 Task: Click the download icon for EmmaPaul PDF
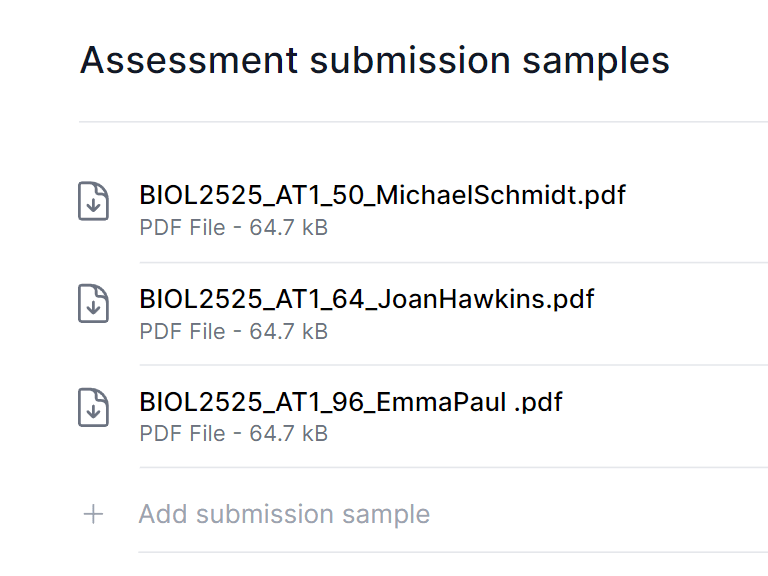pyautogui.click(x=94, y=407)
